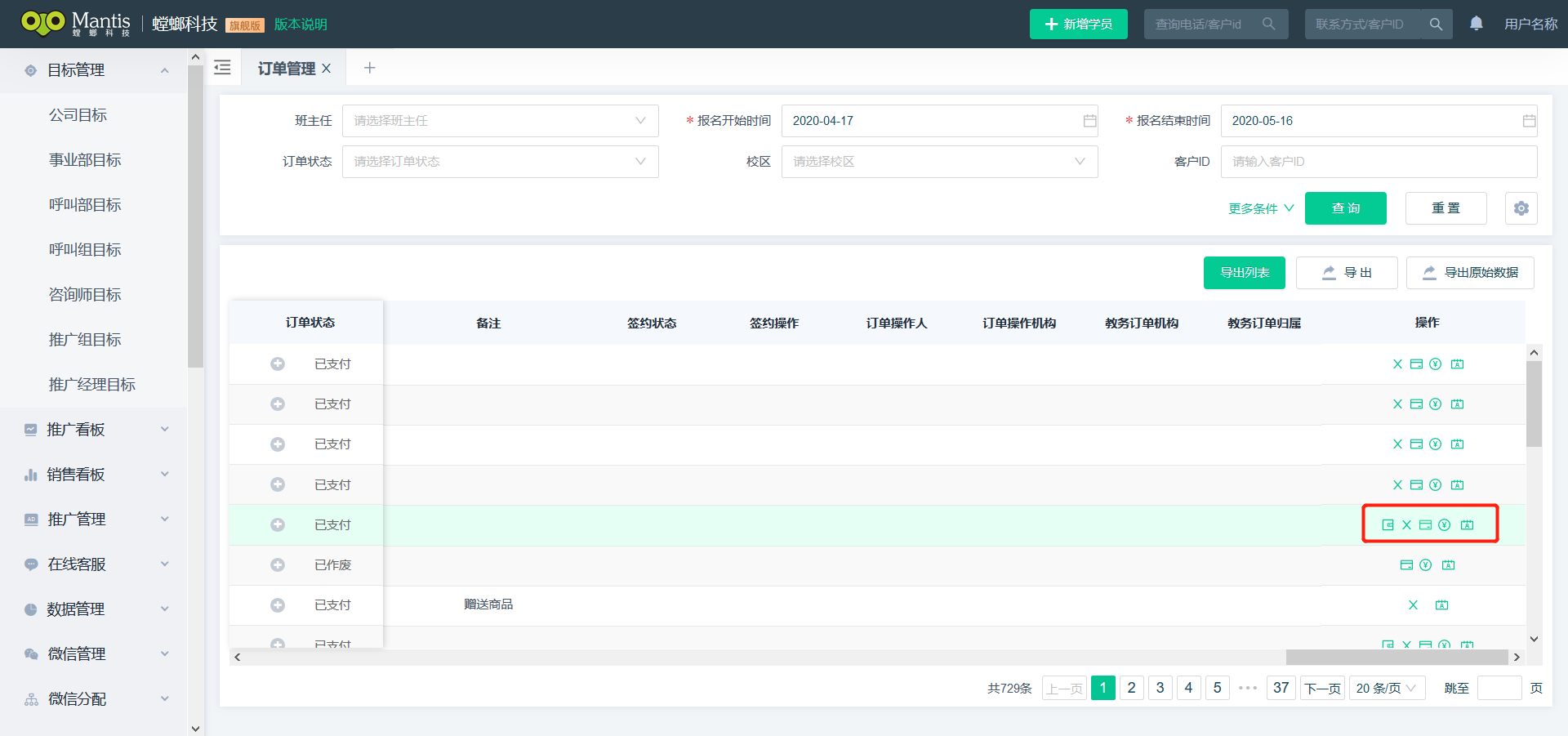Open the 订单状态 filter dropdown
Viewport: 1568px width, 736px height.
coord(500,162)
